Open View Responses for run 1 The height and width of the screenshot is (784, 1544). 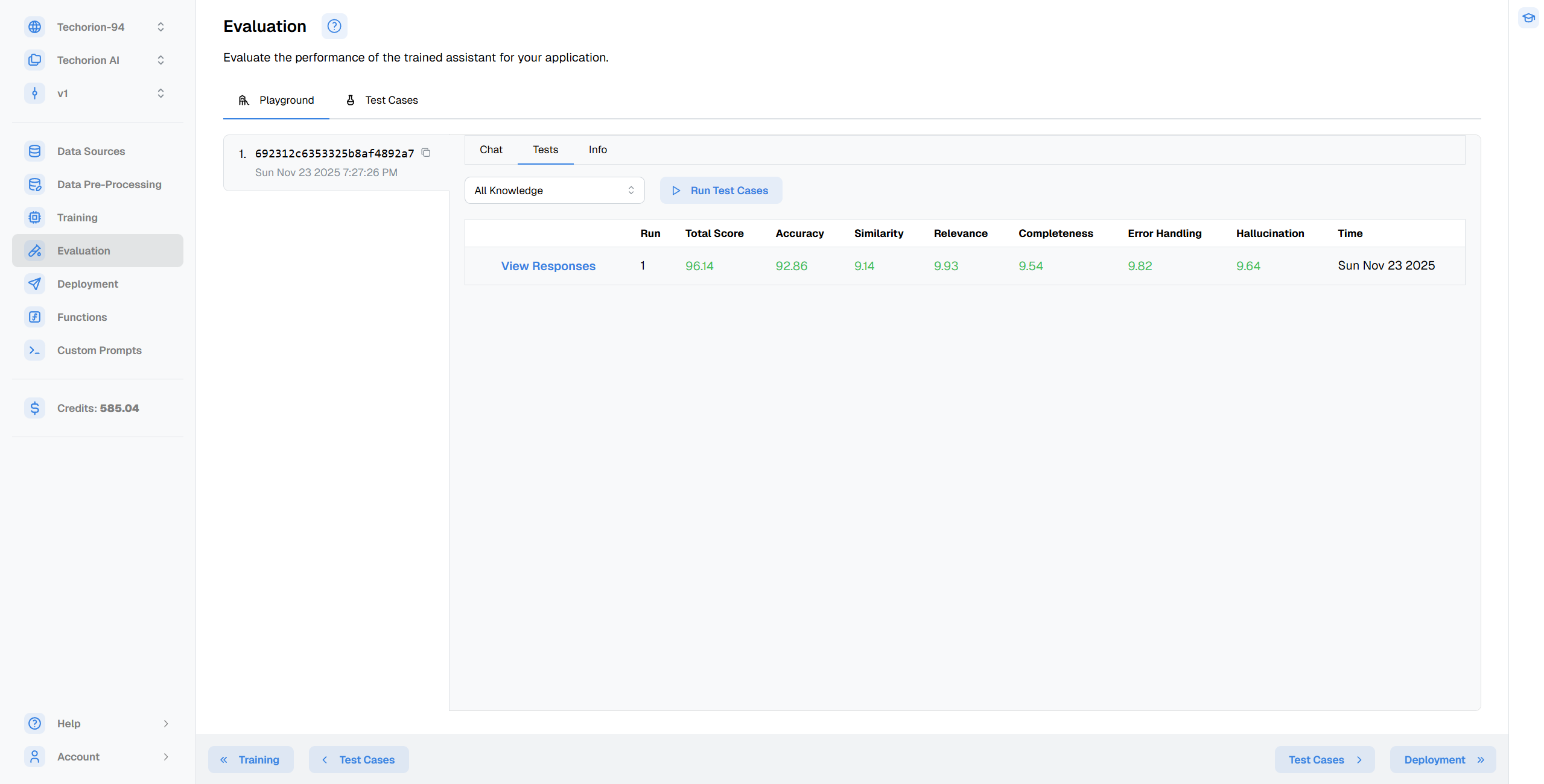tap(548, 265)
